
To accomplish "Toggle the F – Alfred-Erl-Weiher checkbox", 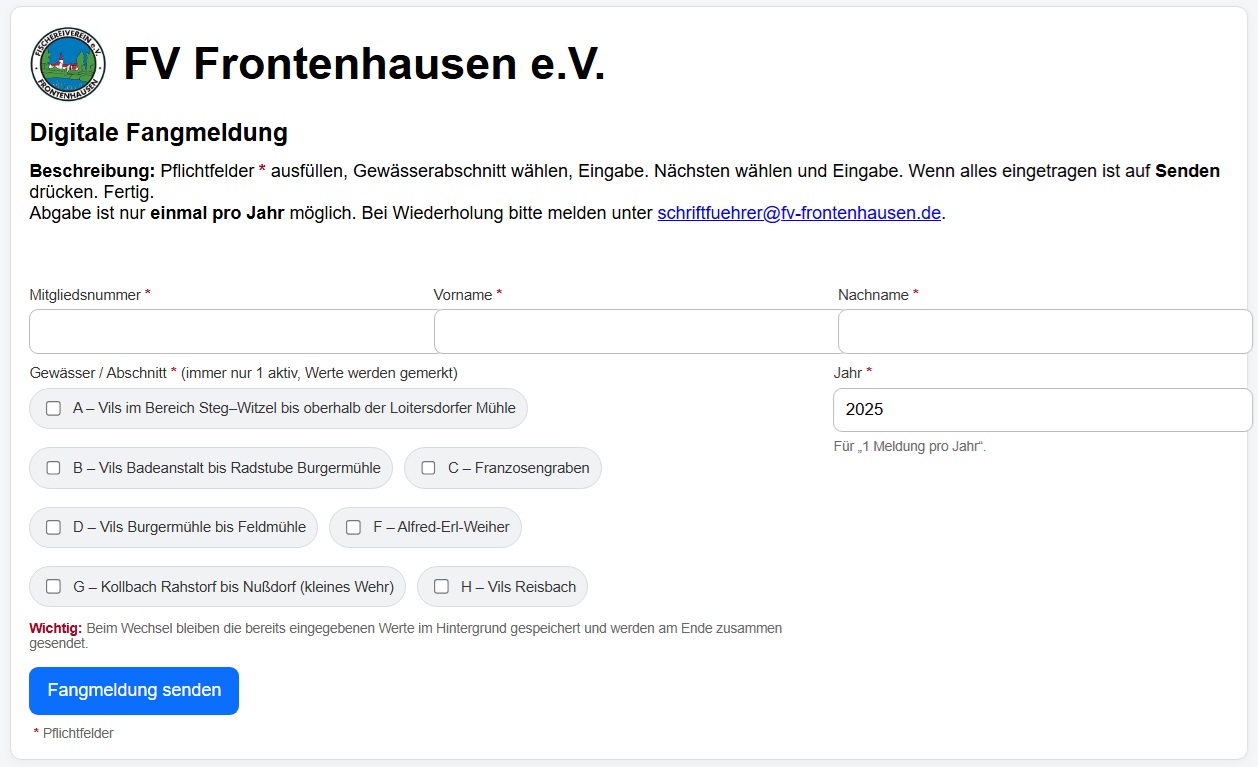I will 354,527.
